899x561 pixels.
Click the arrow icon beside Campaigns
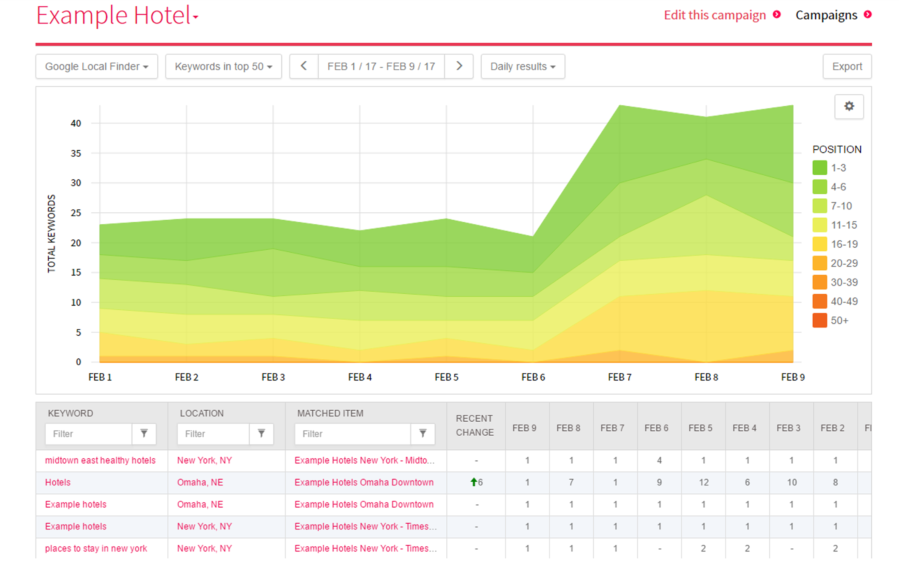point(867,15)
